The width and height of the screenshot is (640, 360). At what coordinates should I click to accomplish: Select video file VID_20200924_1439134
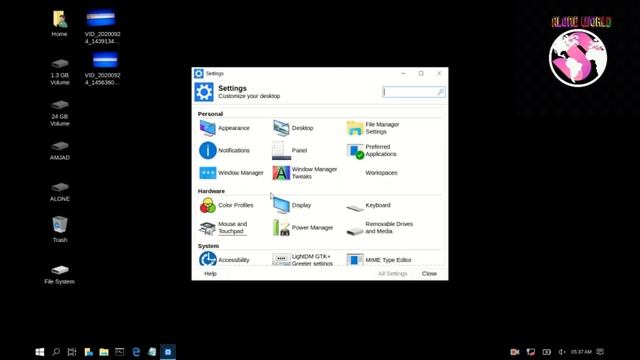[102, 27]
